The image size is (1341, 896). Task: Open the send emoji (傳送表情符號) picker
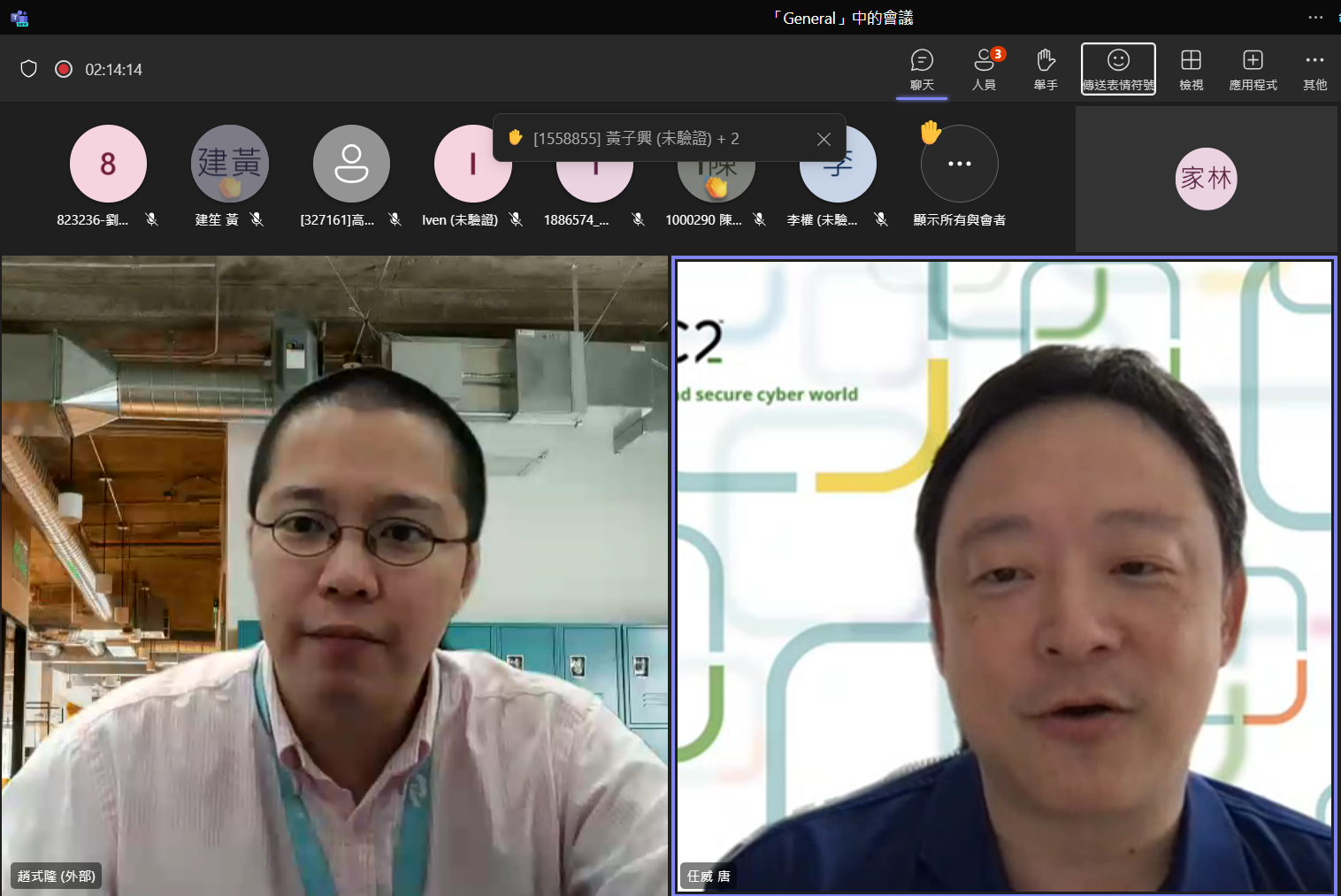point(1118,69)
